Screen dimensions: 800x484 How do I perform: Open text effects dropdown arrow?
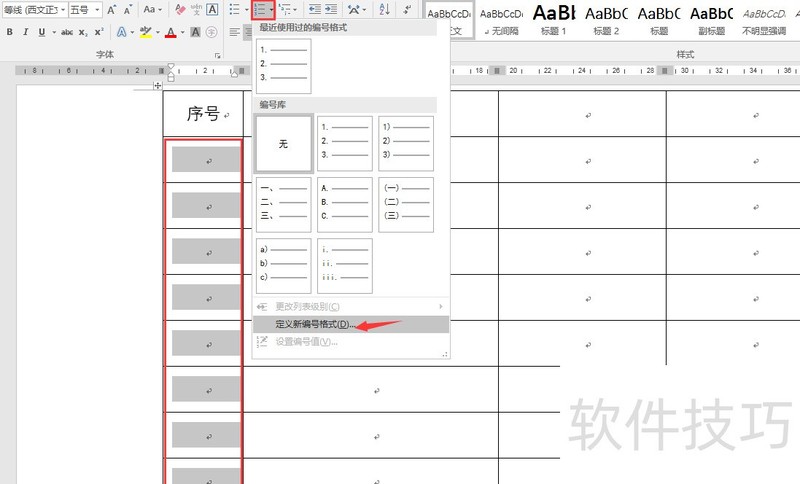point(132,32)
